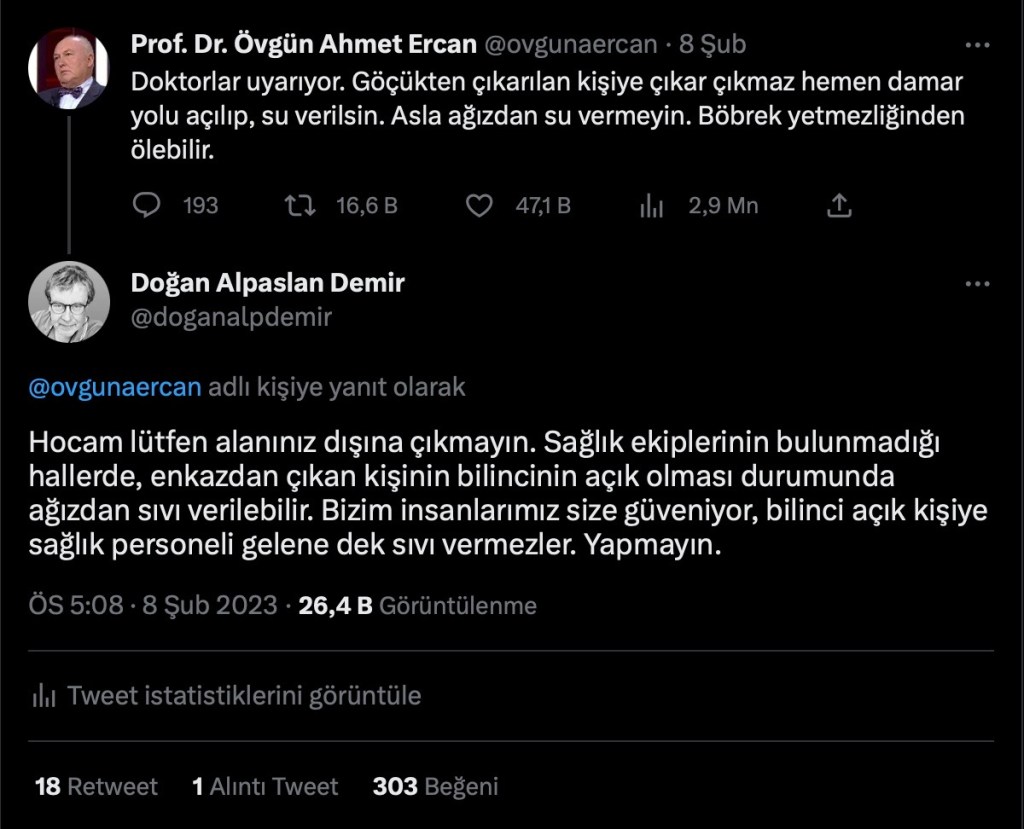This screenshot has height=829, width=1024.
Task: Click the share icon on Ercan's tweet
Action: tap(840, 205)
